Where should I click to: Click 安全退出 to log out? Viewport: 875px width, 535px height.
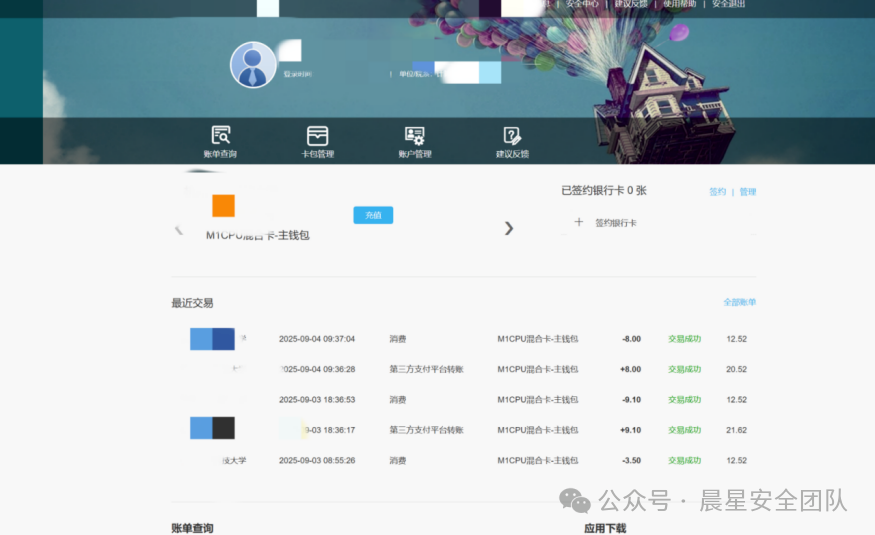tap(729, 4)
